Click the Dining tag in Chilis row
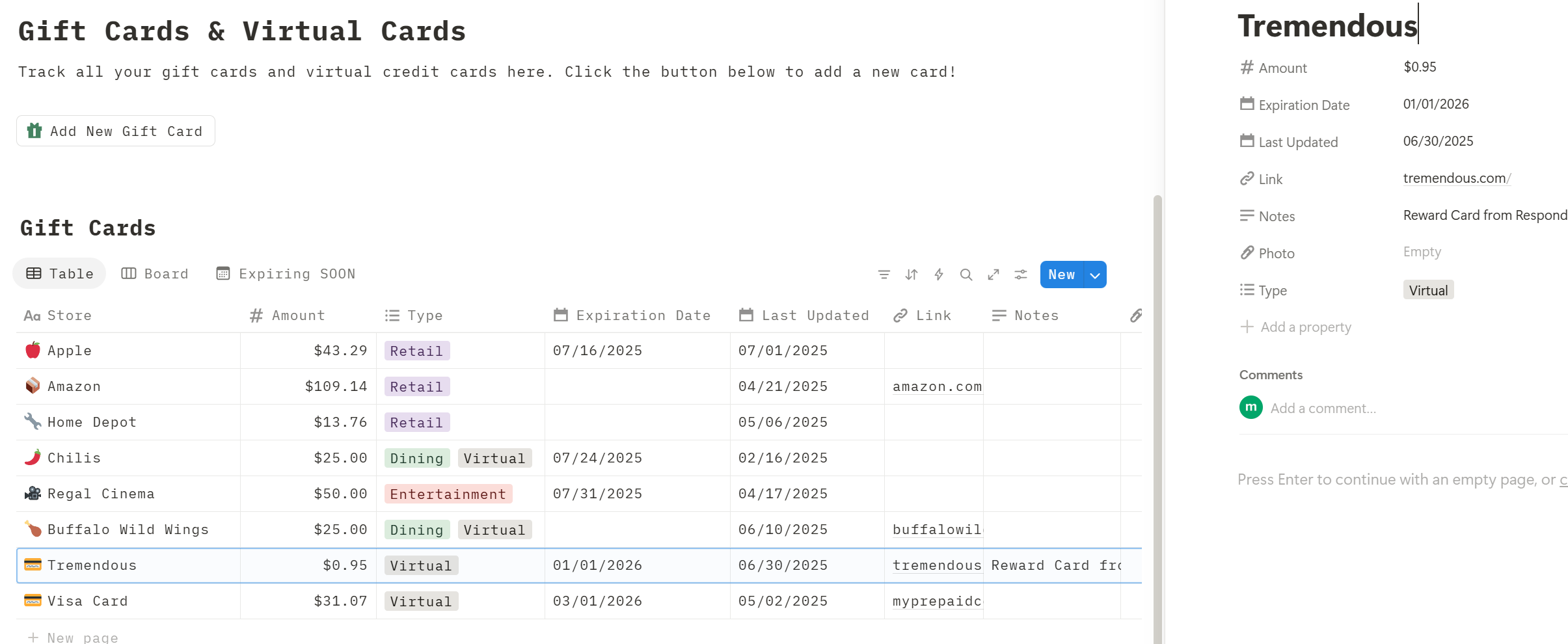 coord(416,458)
